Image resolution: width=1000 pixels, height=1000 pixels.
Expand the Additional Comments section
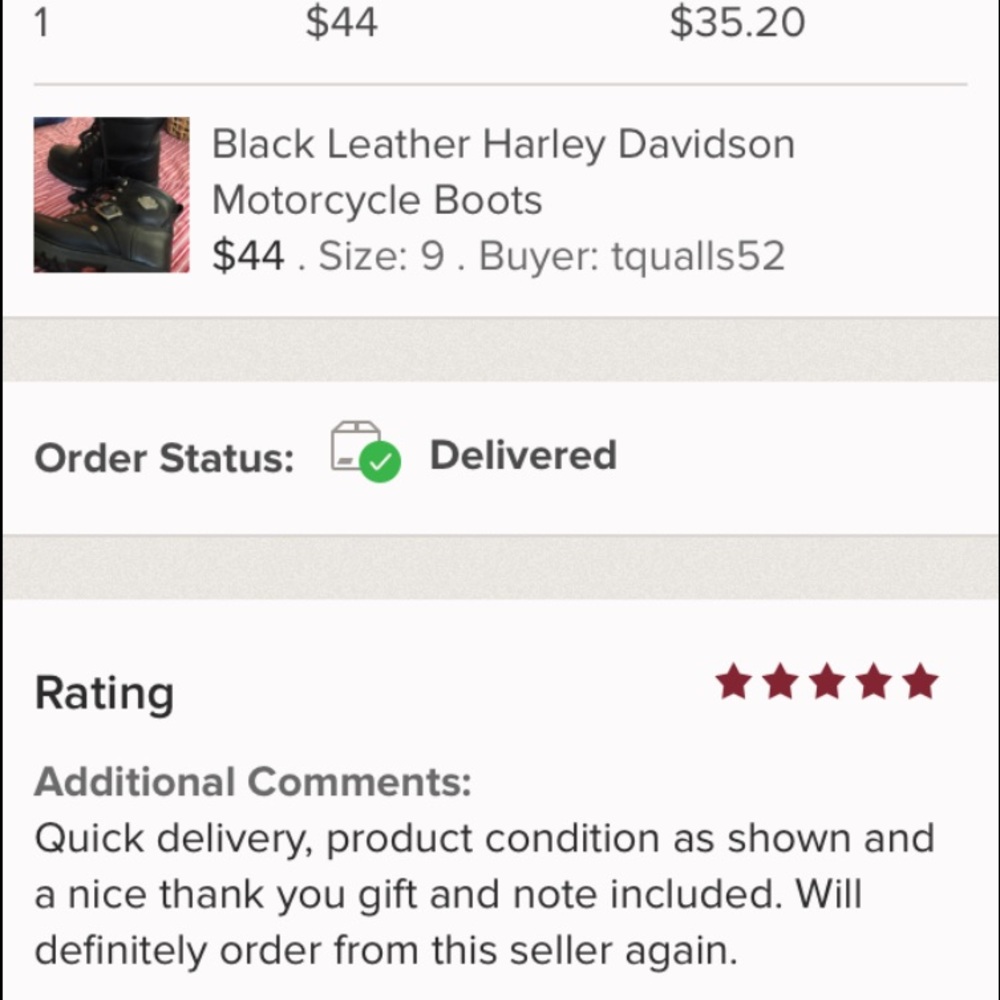pos(253,781)
